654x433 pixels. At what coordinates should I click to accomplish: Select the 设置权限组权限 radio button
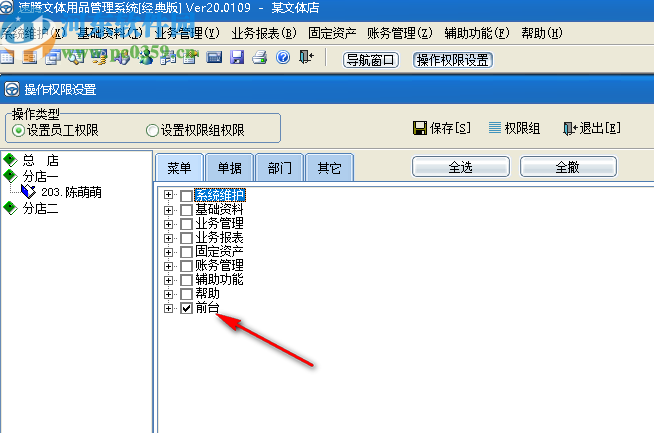coord(152,131)
